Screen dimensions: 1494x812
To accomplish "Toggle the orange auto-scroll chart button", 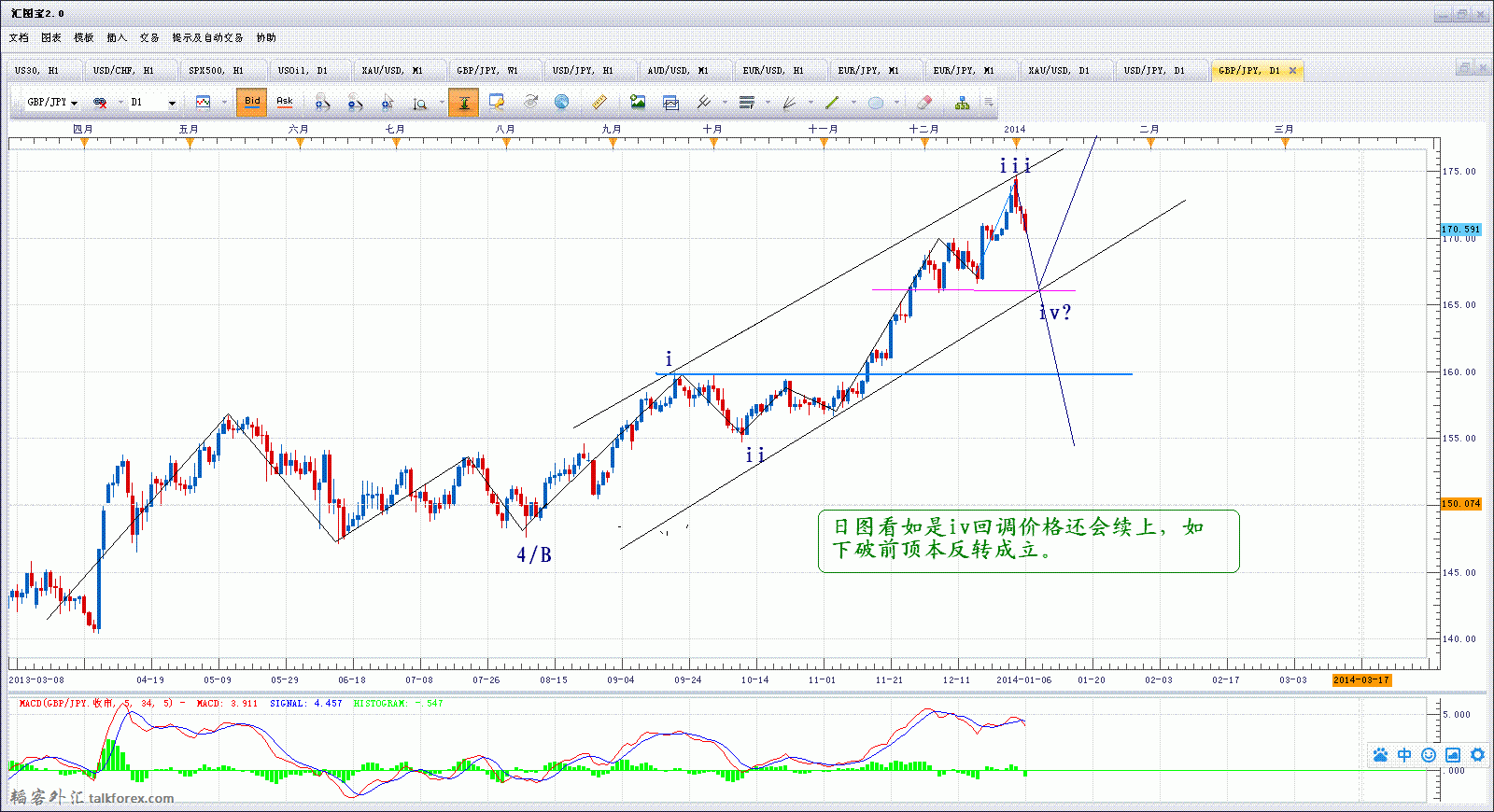I will point(463,103).
